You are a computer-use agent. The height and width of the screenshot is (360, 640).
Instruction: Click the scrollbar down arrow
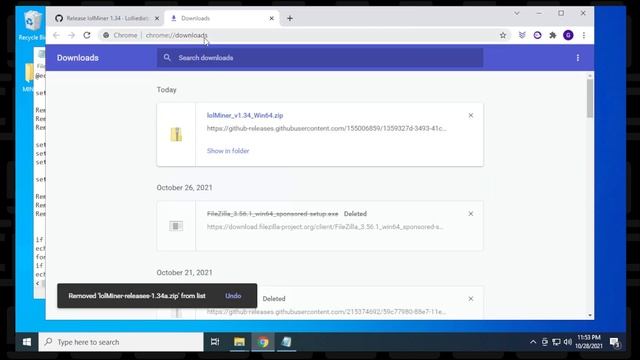pos(590,316)
